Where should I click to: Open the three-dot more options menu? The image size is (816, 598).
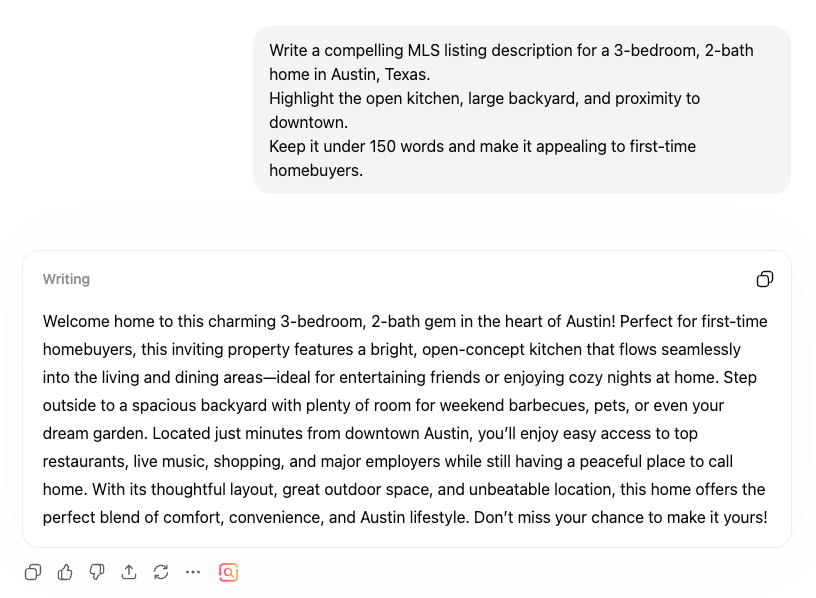(x=193, y=572)
